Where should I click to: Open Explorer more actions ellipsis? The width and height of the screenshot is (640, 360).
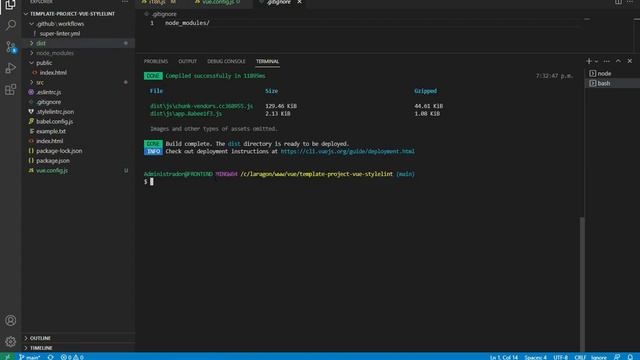[x=125, y=2]
